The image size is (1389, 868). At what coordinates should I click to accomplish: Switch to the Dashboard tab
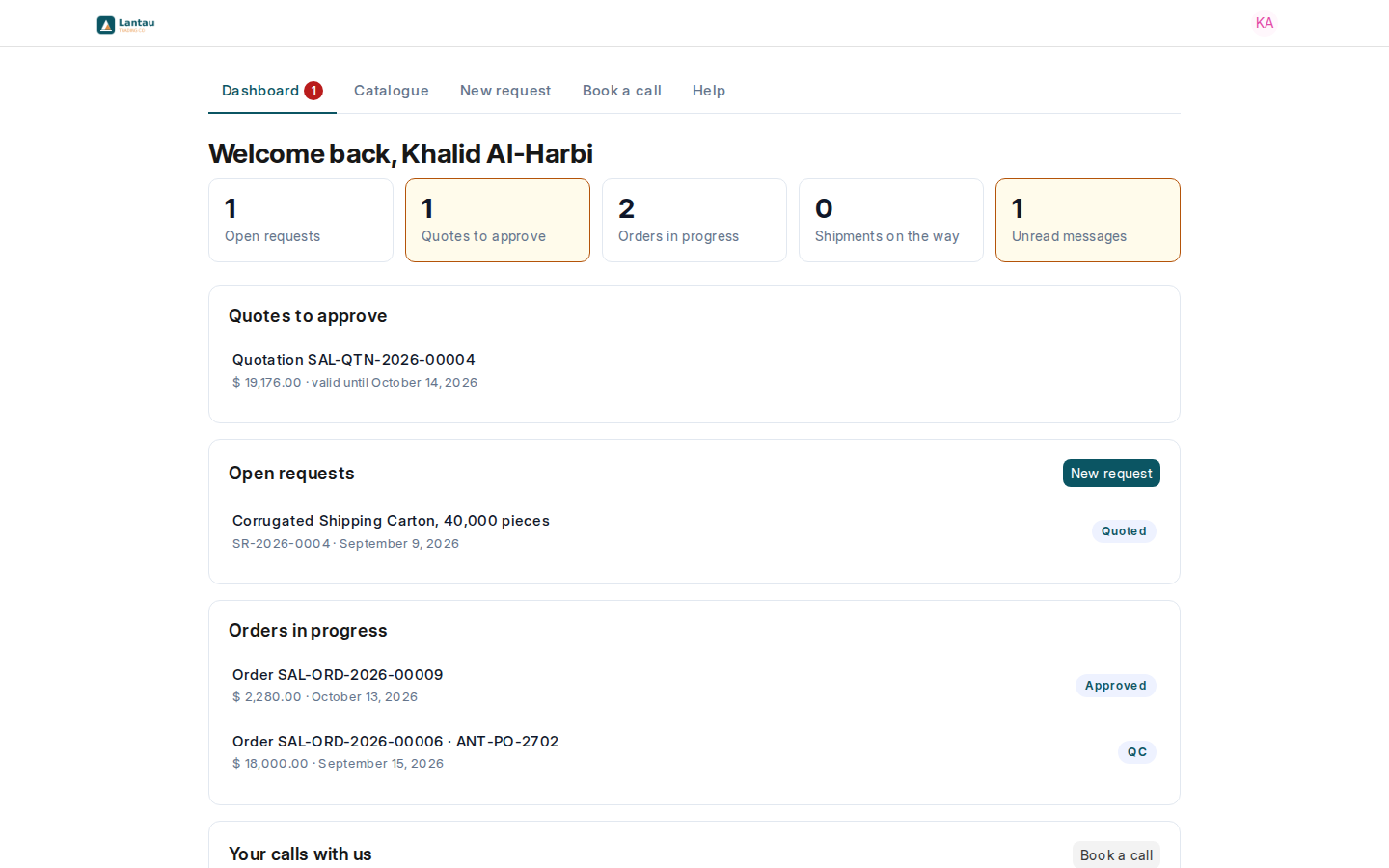[272, 91]
